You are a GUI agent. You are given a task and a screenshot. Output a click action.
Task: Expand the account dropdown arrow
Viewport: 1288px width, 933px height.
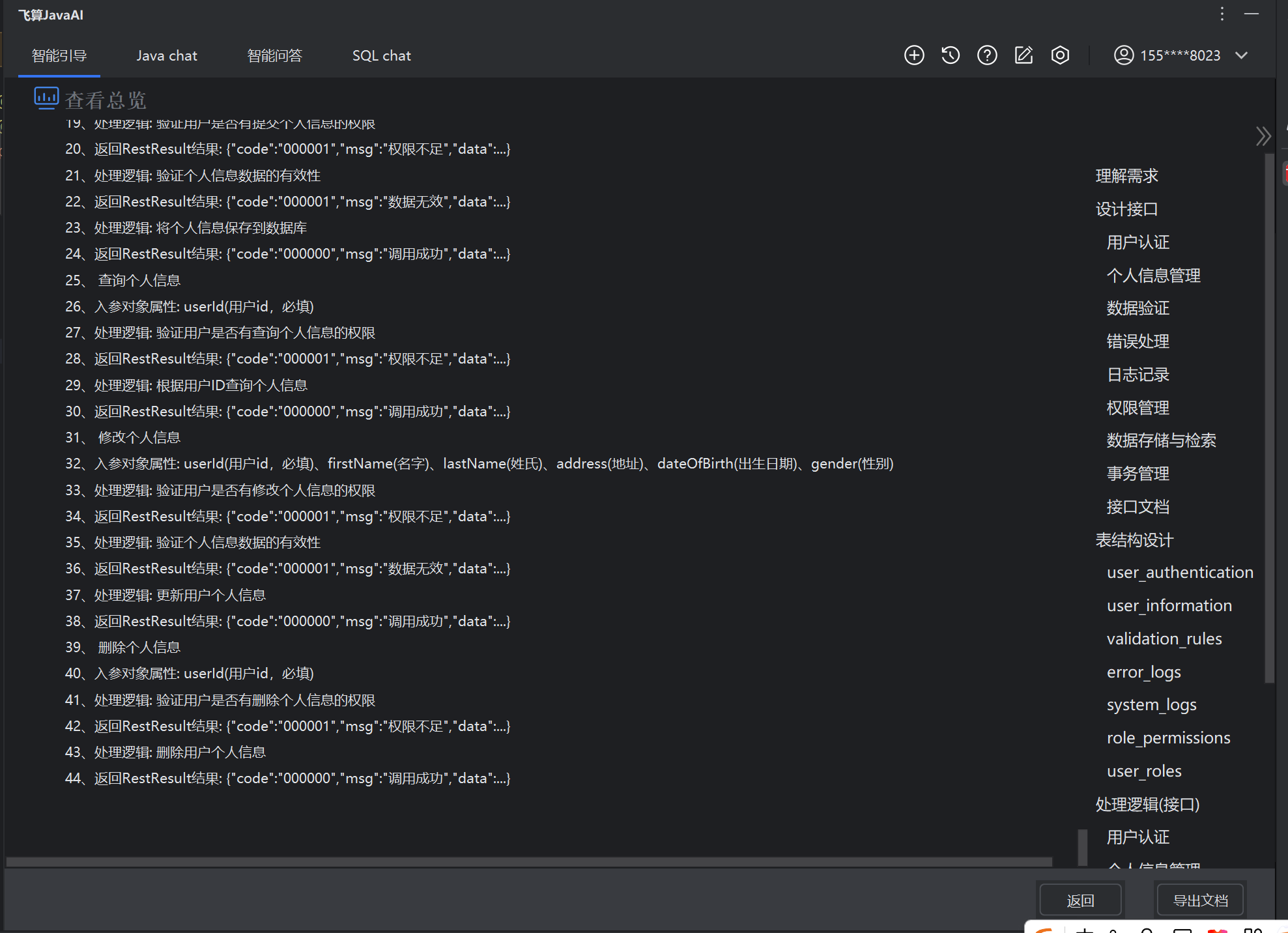1242,55
